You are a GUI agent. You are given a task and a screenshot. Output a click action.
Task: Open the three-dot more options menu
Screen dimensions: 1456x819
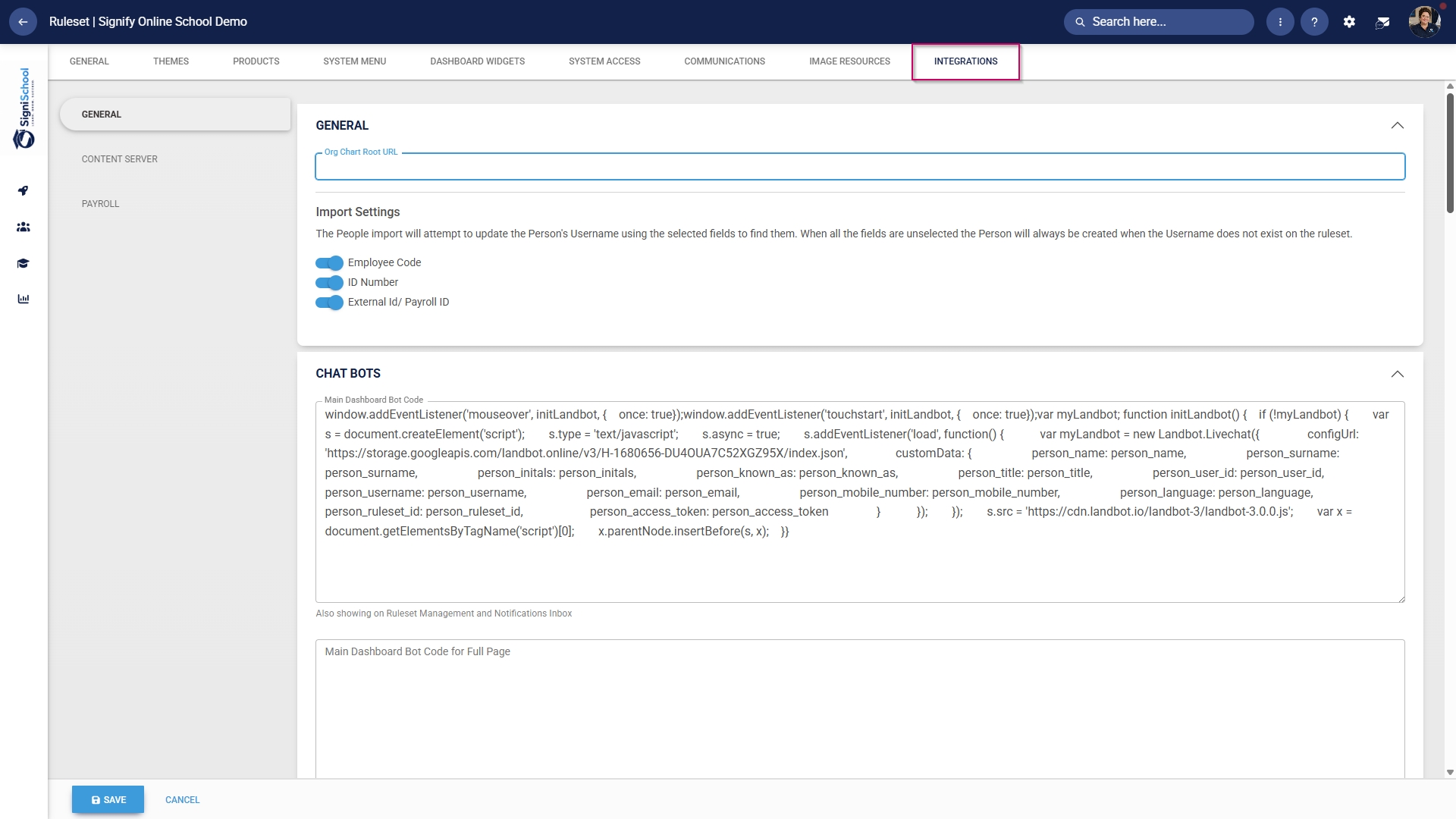(1280, 22)
